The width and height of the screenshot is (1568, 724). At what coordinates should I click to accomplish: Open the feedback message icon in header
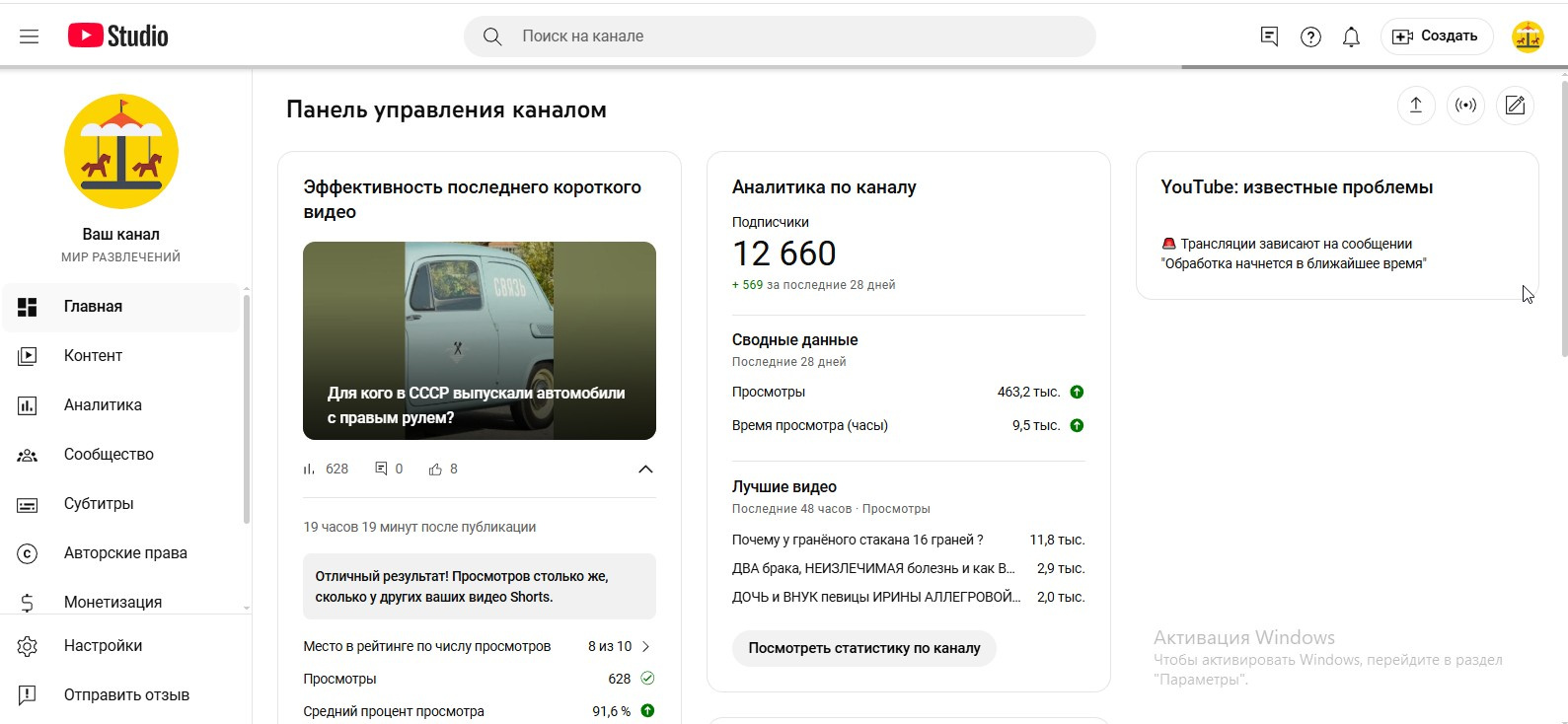coord(1270,36)
